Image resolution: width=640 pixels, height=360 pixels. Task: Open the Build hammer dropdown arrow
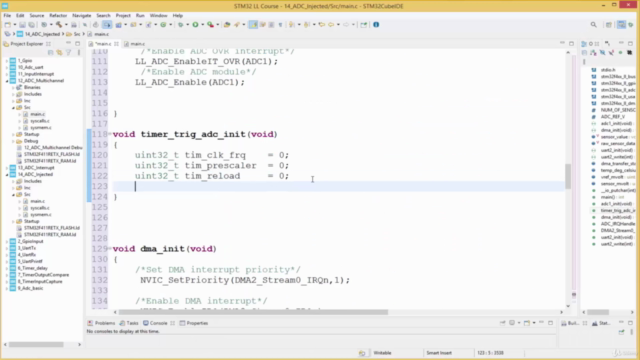tap(66, 25)
